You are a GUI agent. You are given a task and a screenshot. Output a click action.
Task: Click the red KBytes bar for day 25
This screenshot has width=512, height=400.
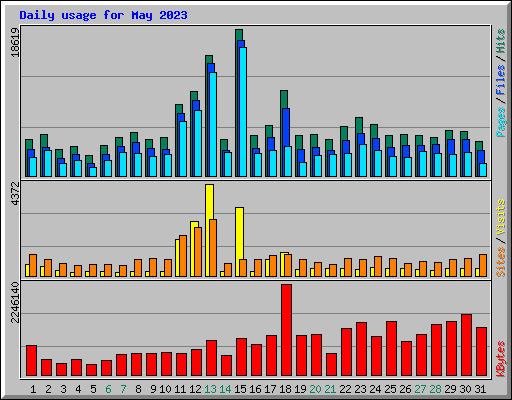click(391, 349)
